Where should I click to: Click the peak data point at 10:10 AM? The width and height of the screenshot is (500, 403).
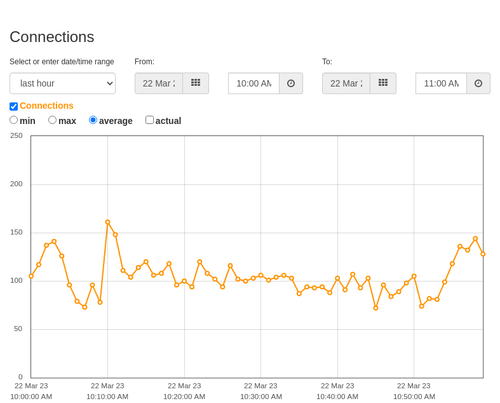pyautogui.click(x=108, y=222)
